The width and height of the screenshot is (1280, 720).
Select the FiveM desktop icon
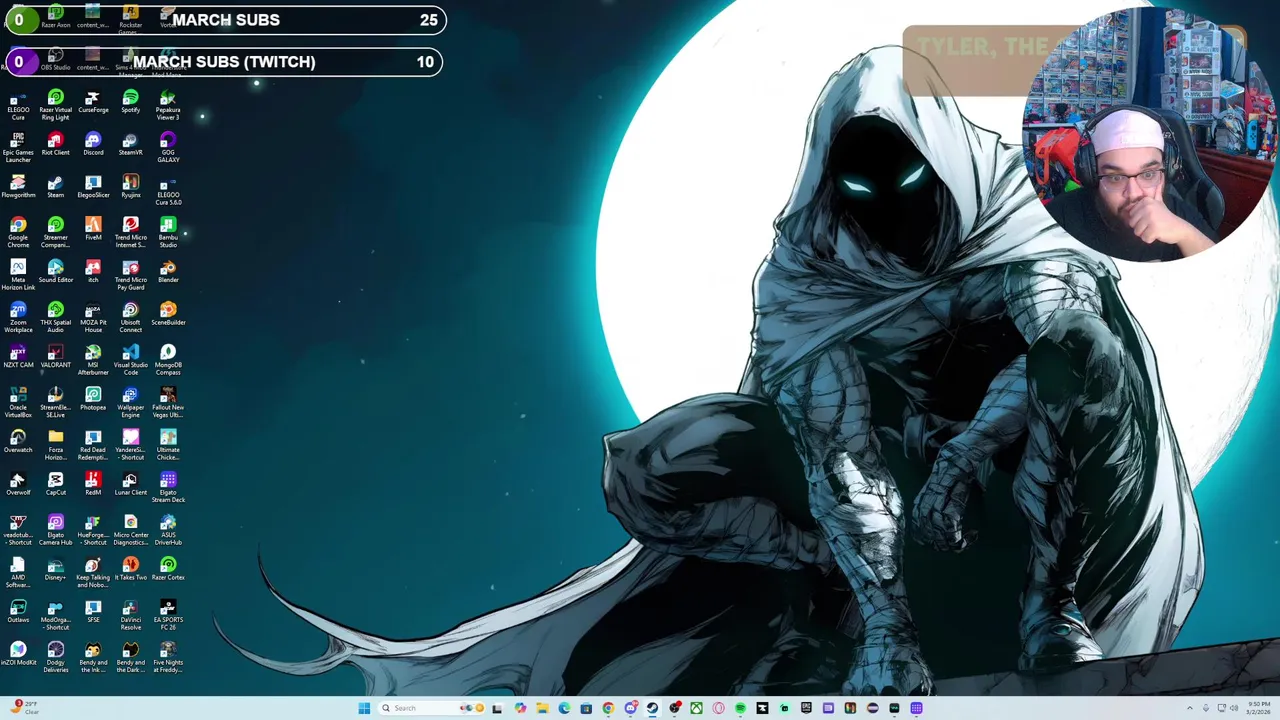[93, 229]
